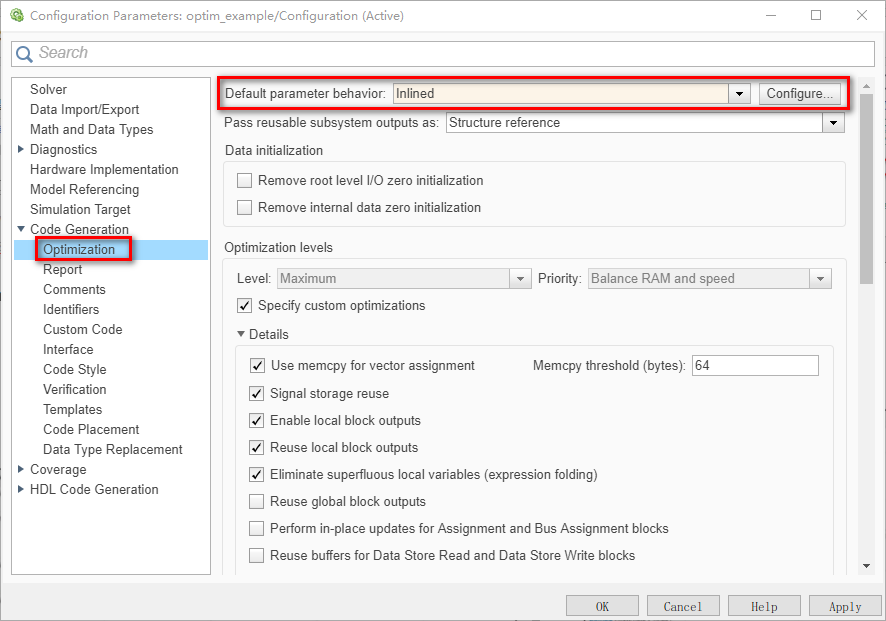Open the Data Import/Export pane
The height and width of the screenshot is (621, 886).
click(x=84, y=110)
